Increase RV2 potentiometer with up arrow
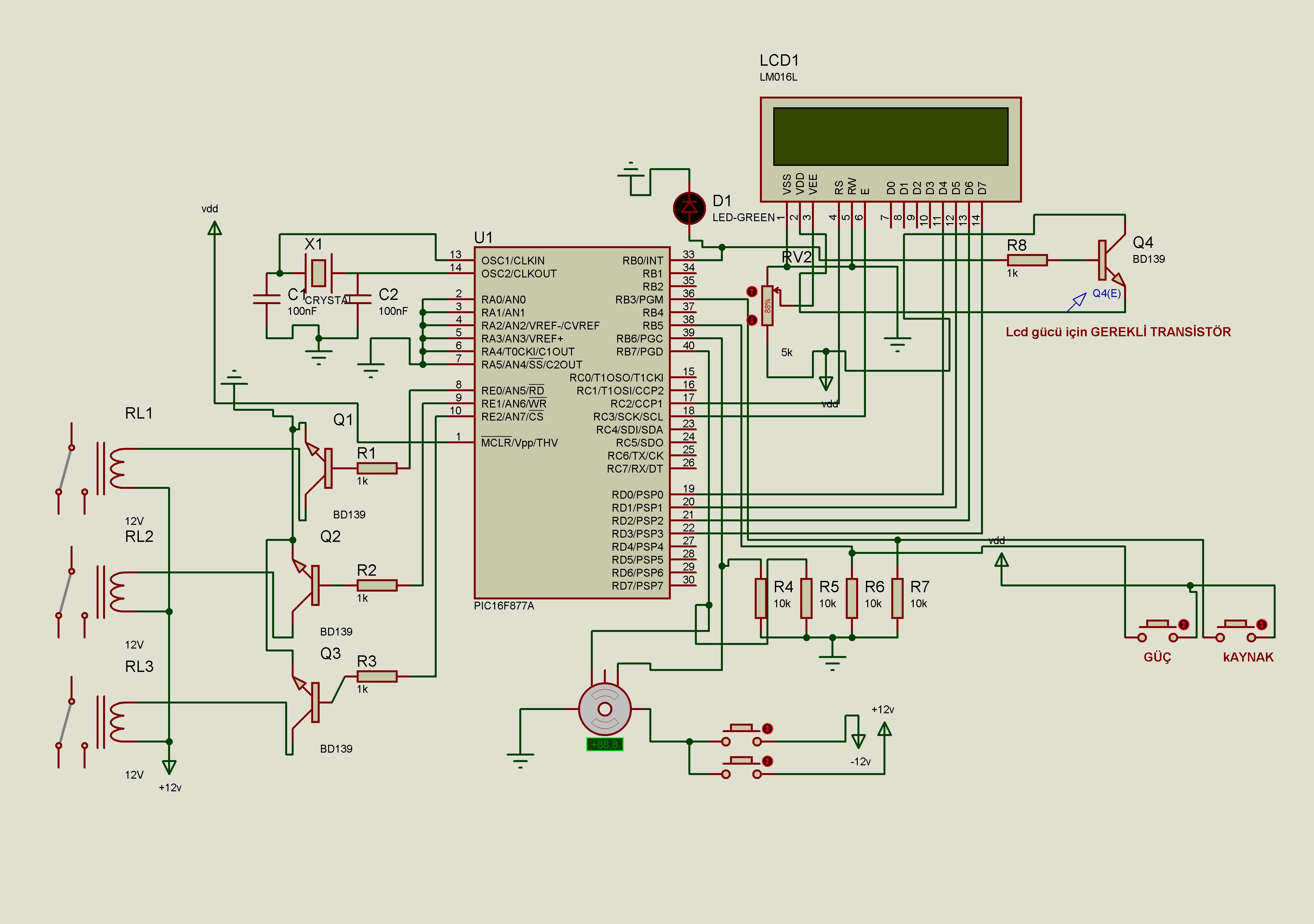Screen dimensions: 1314x924 [752, 292]
